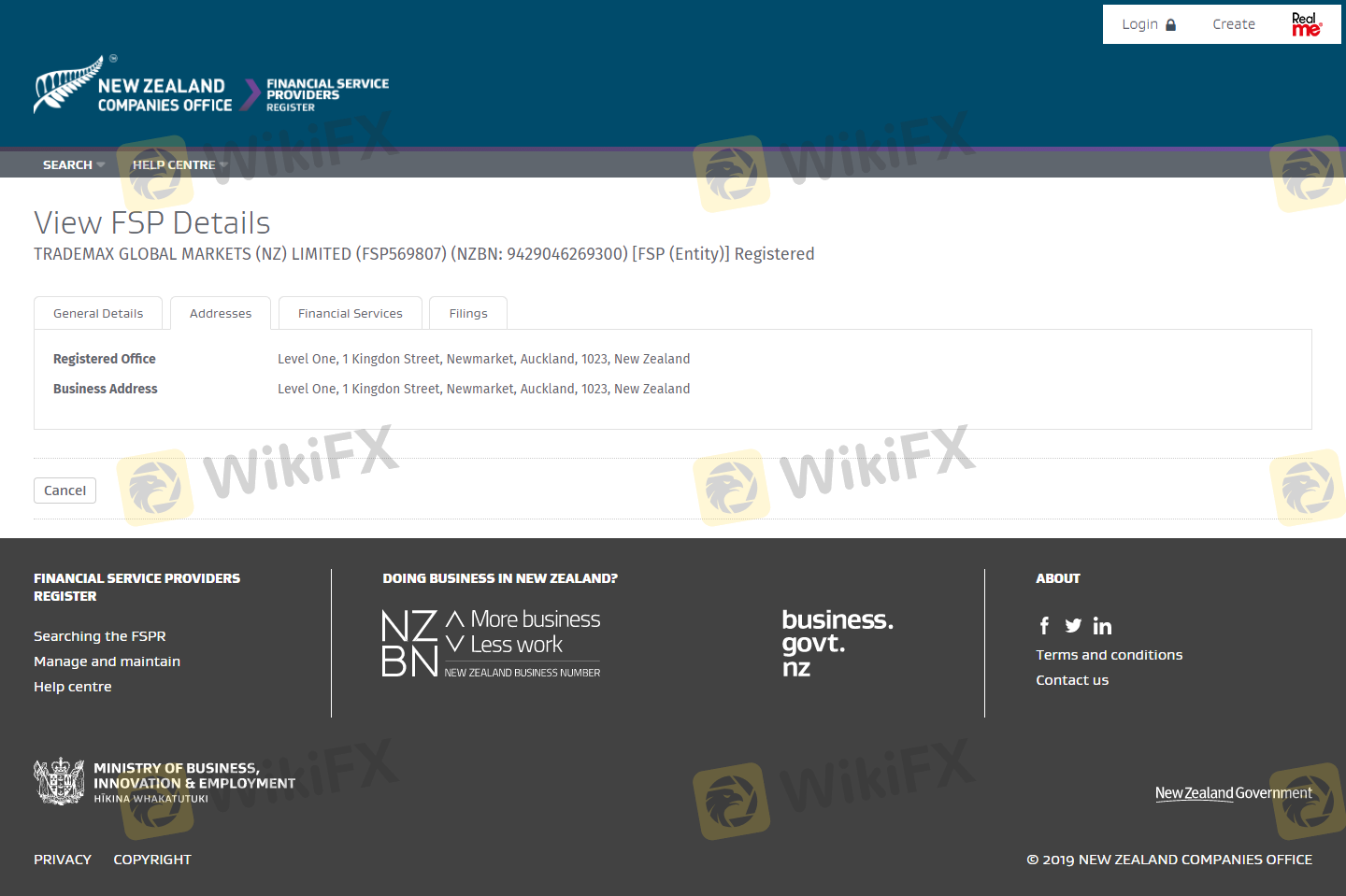Click the New Zealand Companies Office logo
Viewport: 1346px width, 896px height.
pyautogui.click(x=133, y=87)
